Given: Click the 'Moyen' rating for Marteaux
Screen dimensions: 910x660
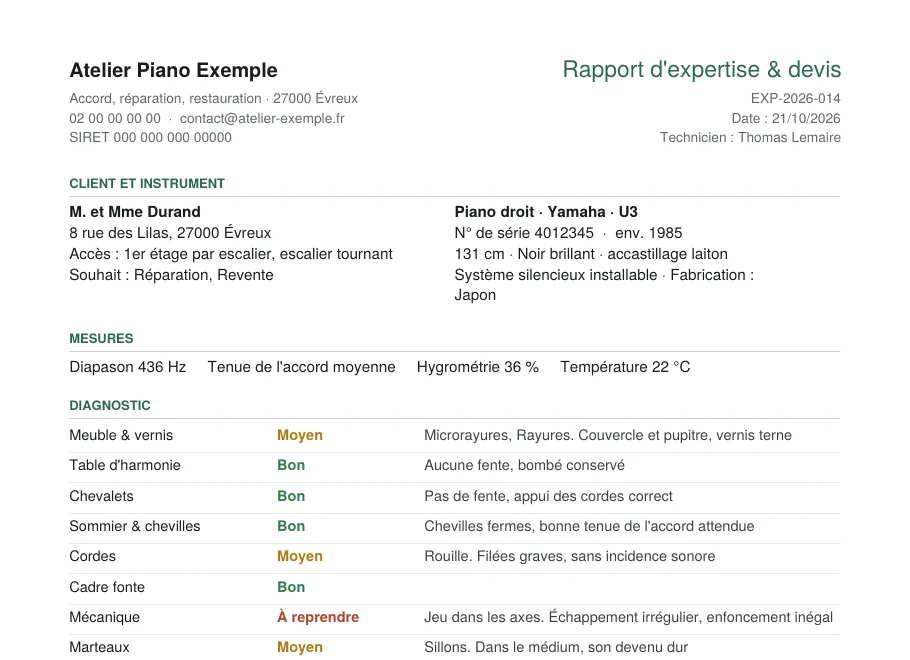Looking at the screenshot, I should tap(299, 648).
